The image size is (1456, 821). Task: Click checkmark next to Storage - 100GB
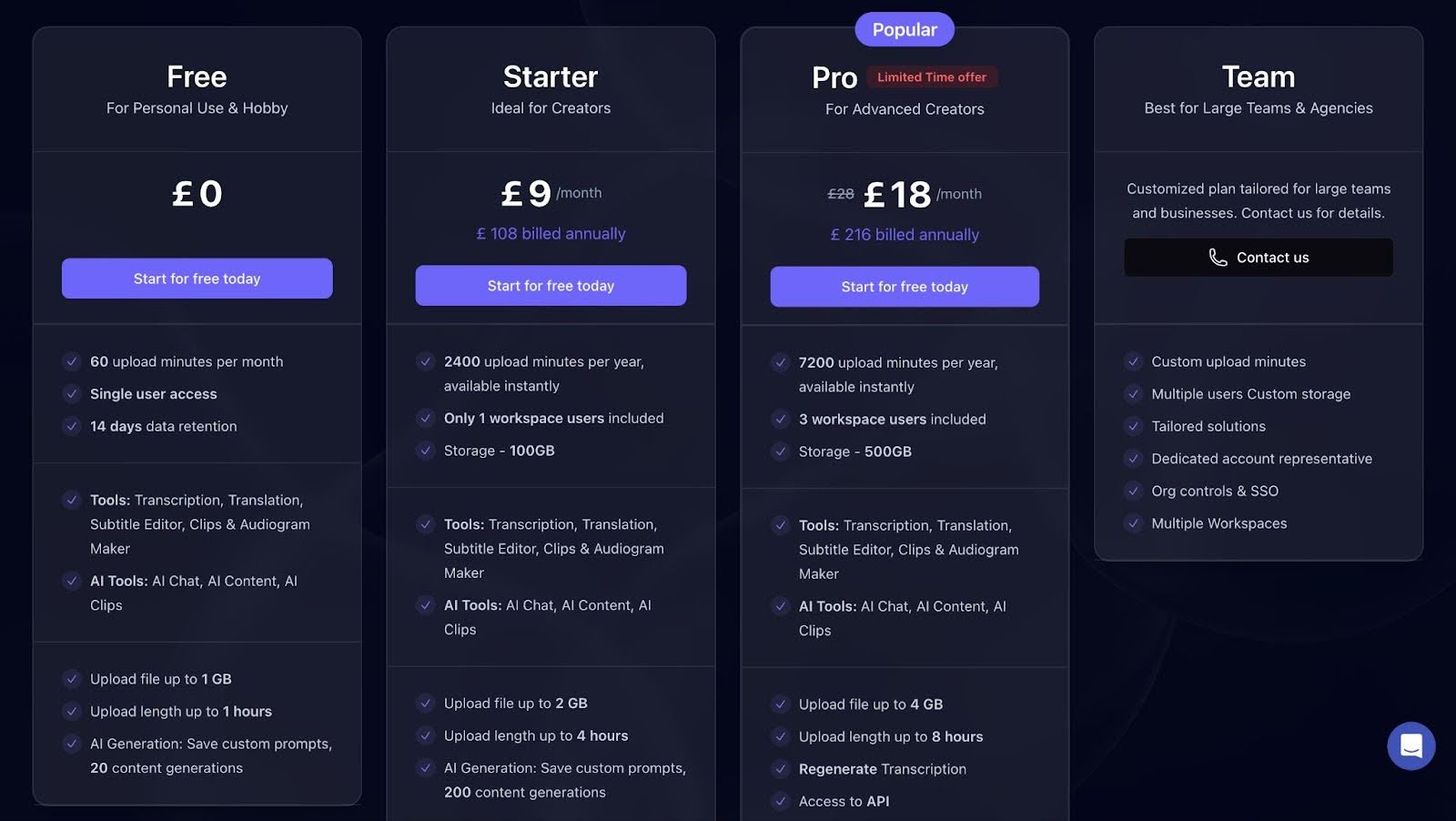tap(425, 451)
